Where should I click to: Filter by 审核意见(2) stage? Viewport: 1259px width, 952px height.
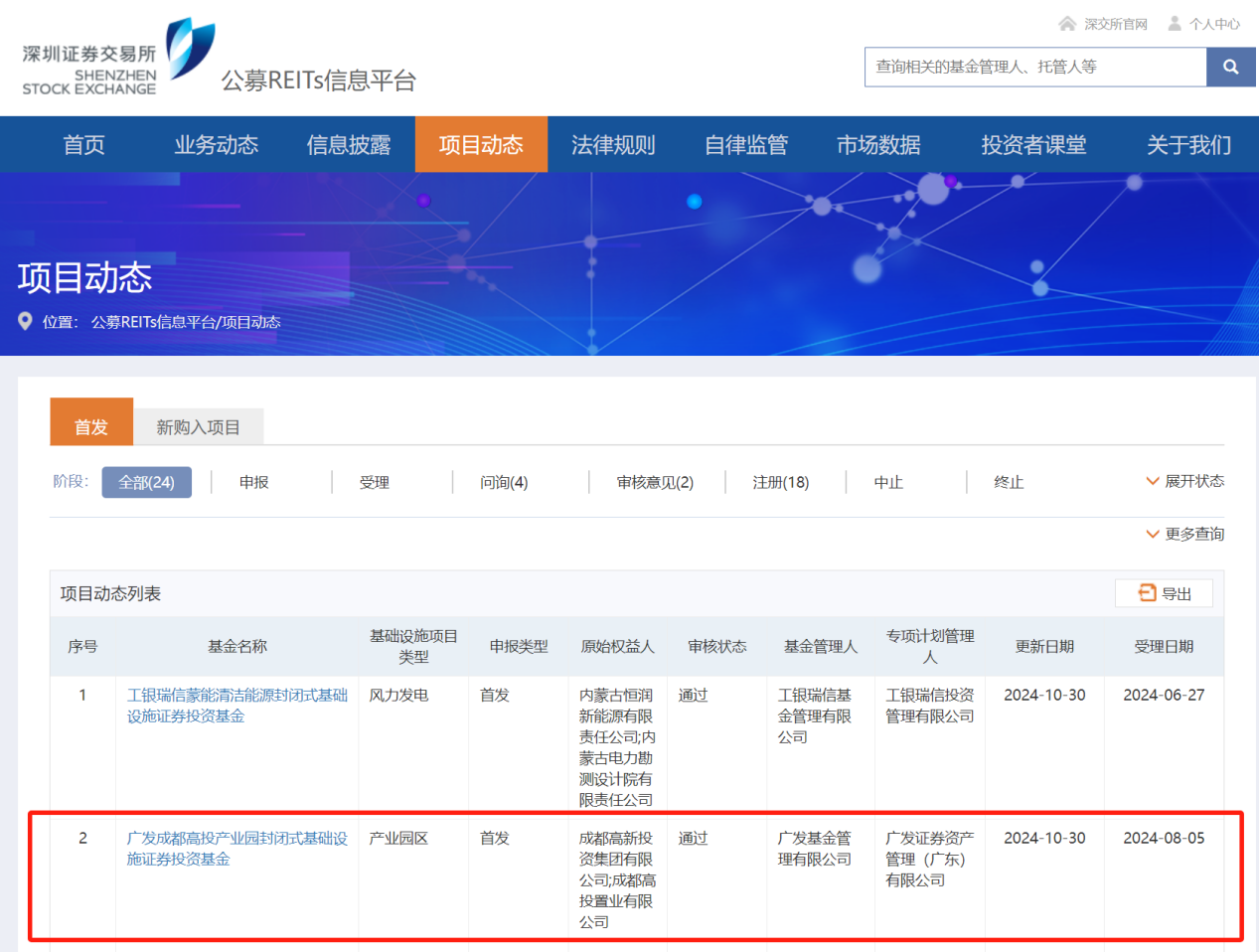coord(655,482)
